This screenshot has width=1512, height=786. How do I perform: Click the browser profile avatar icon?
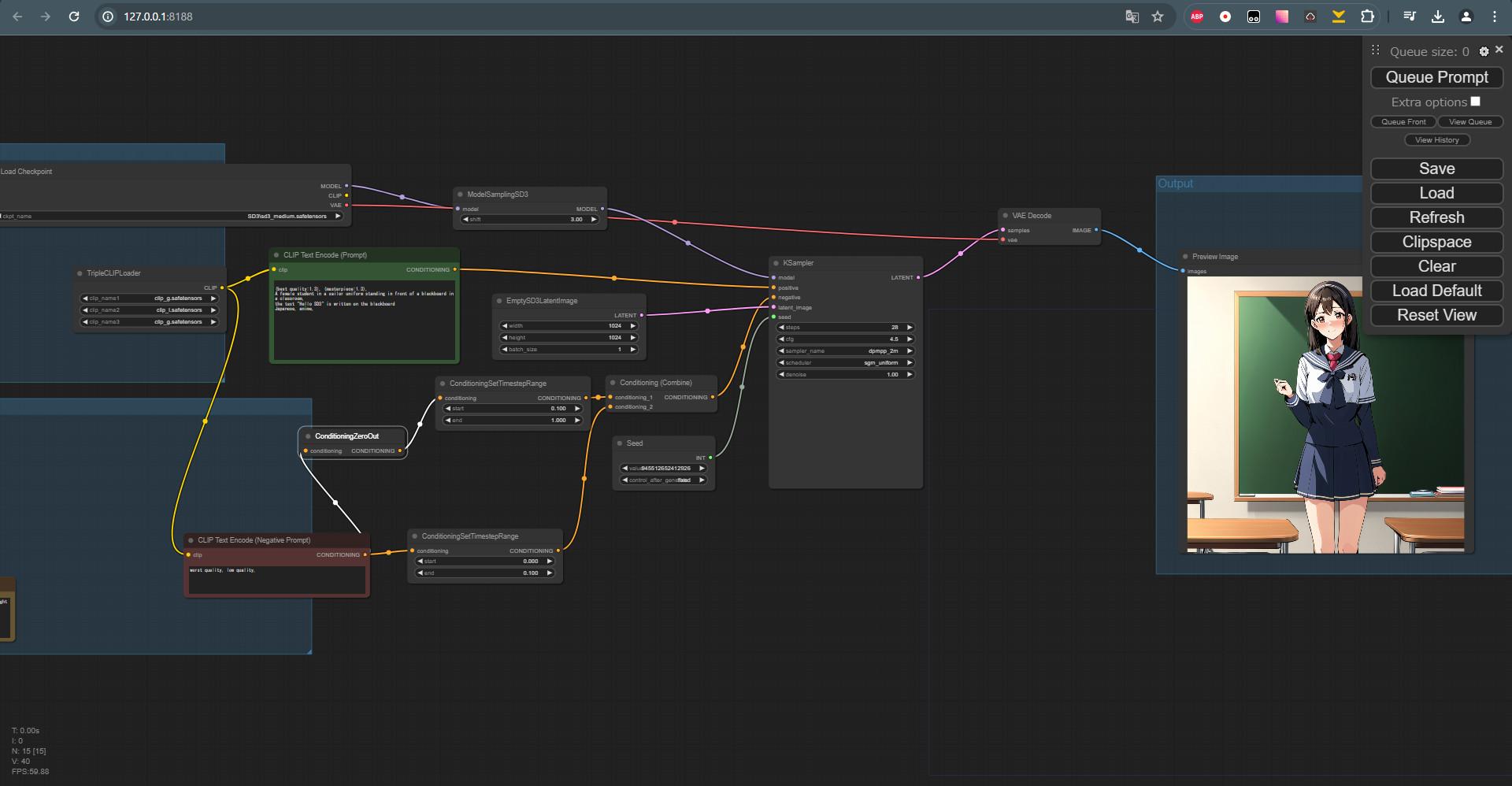1466,17
